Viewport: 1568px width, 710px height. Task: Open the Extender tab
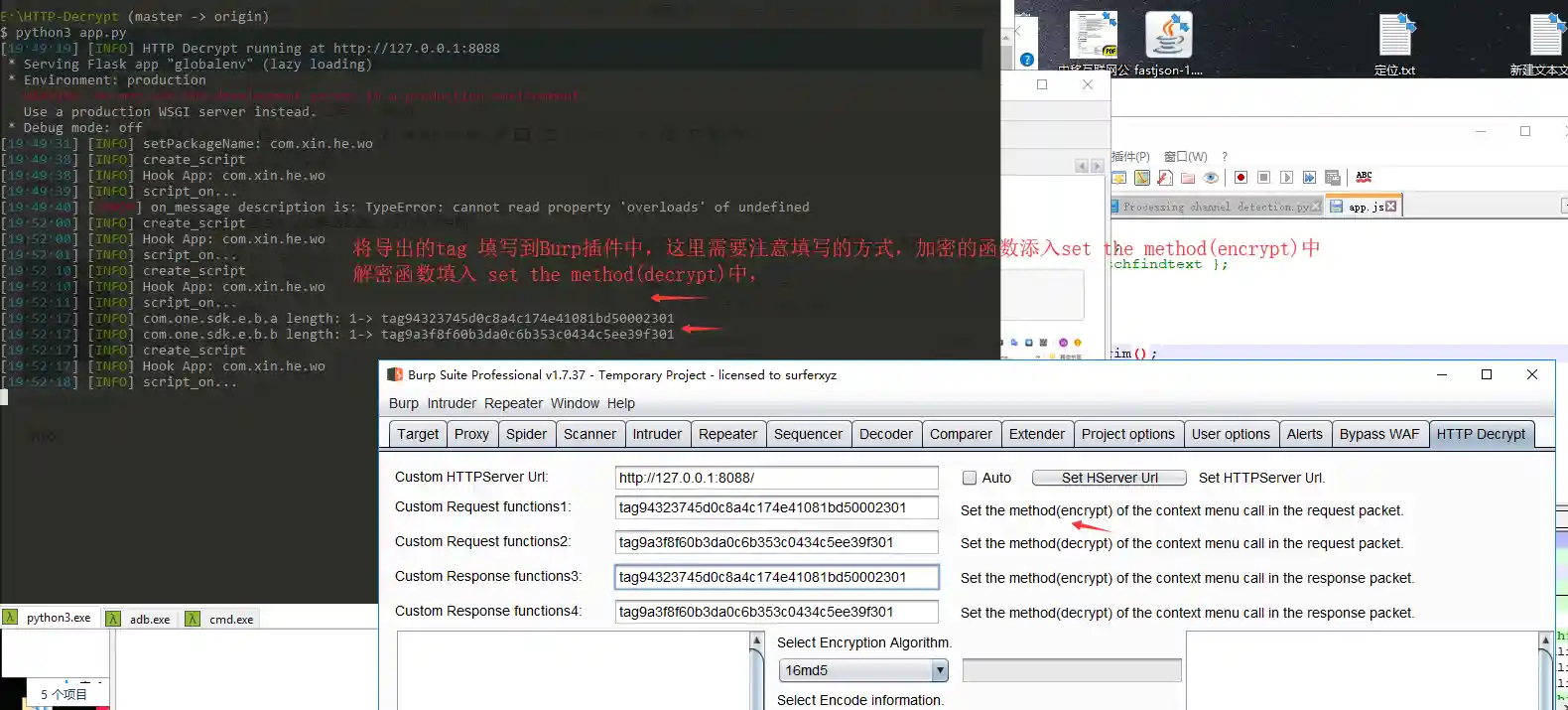(x=1036, y=434)
